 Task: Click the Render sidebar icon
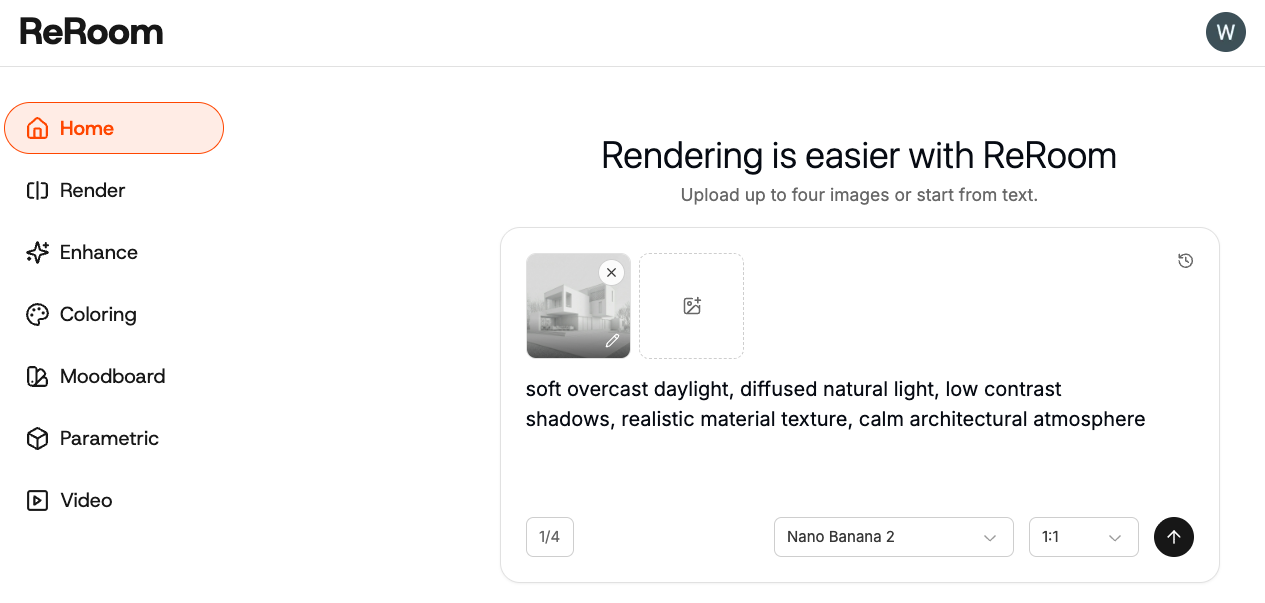pos(37,191)
